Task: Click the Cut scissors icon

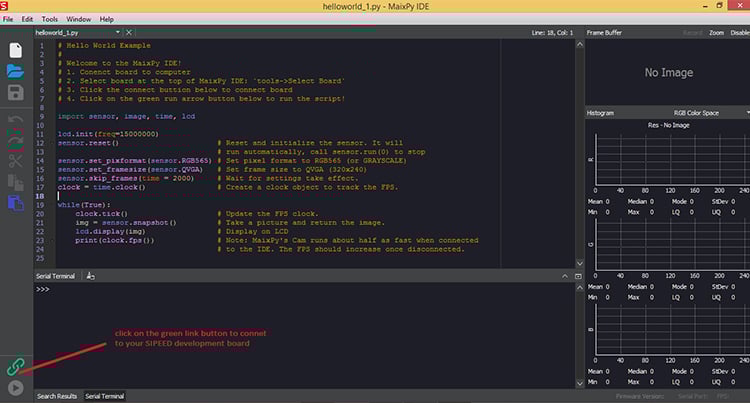Action: point(15,161)
